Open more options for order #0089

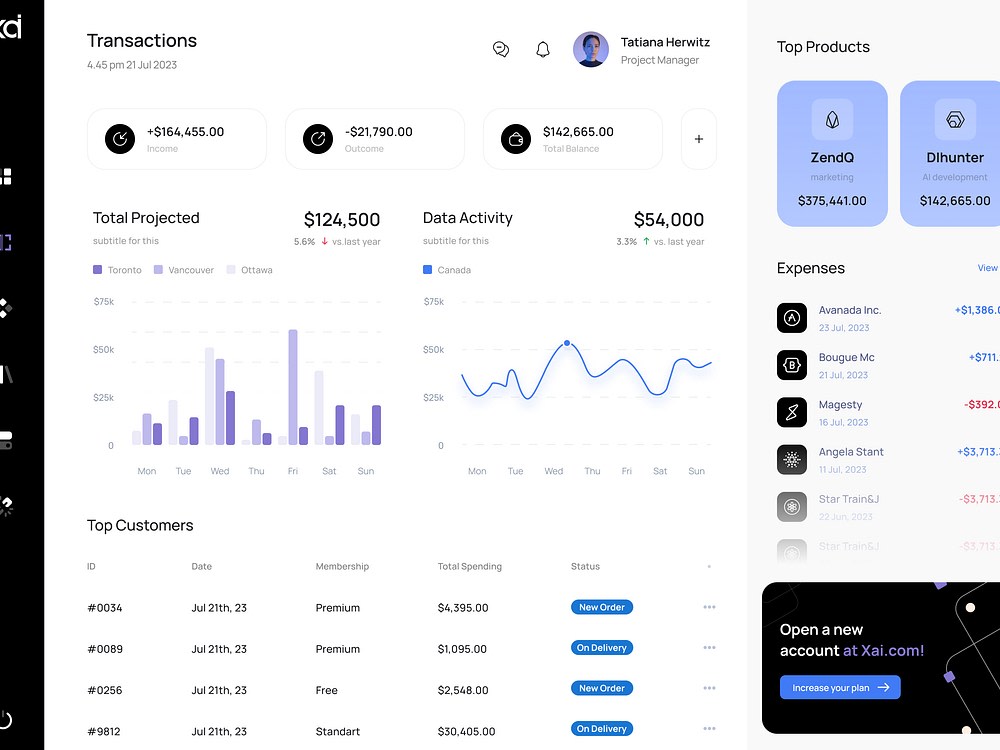[x=709, y=647]
